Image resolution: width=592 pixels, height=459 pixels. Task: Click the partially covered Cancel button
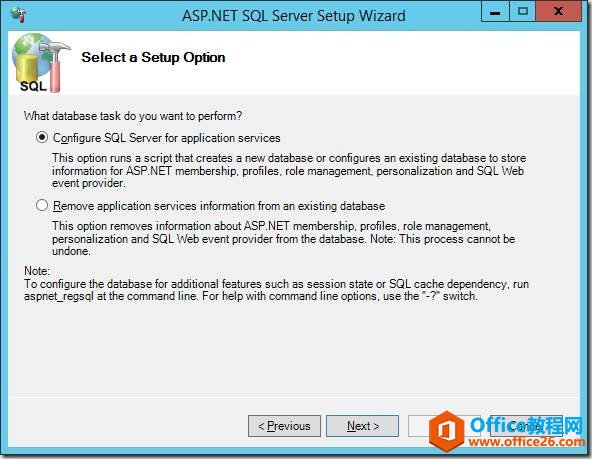click(526, 426)
